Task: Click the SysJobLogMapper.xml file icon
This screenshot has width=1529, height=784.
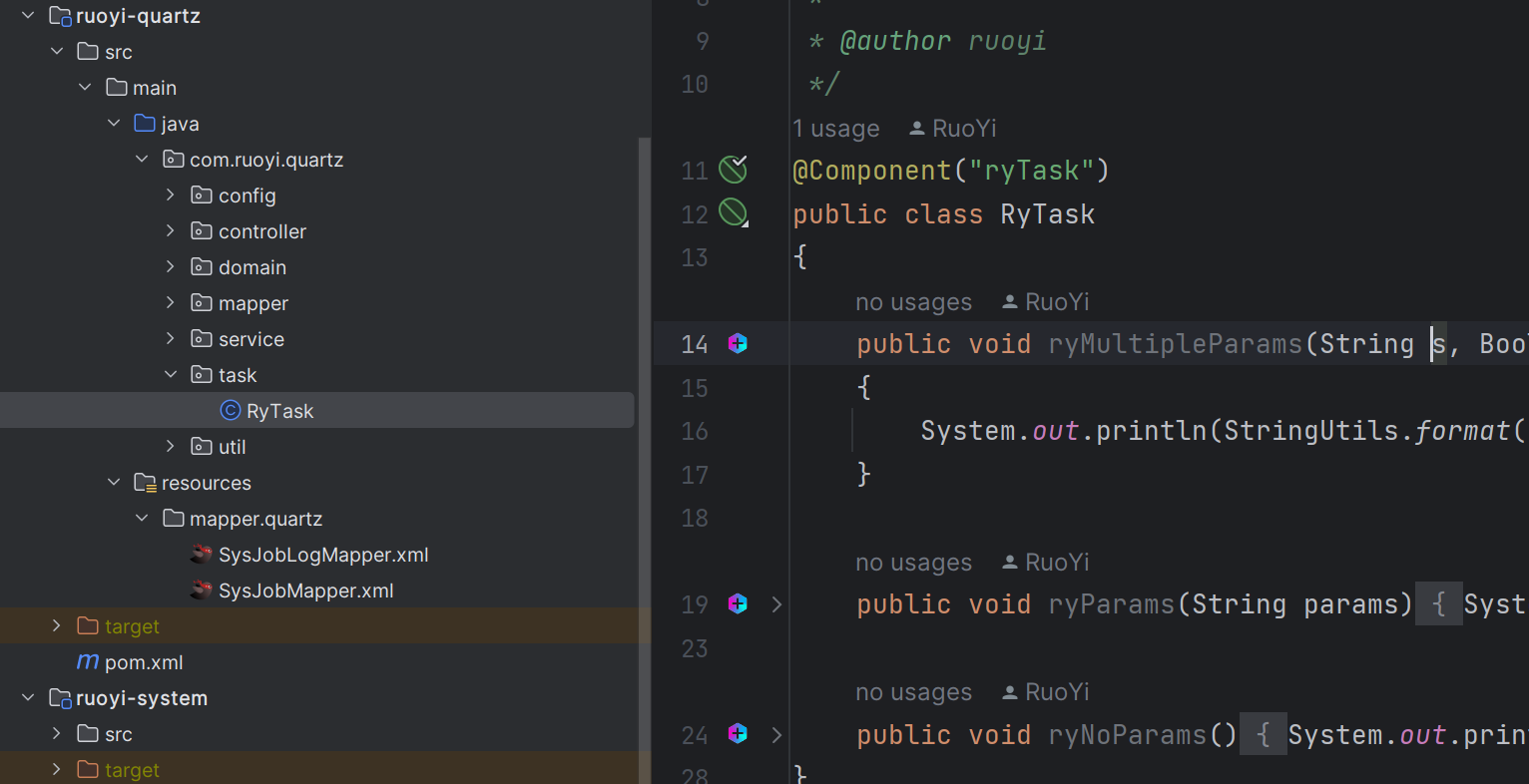Action: coord(201,555)
